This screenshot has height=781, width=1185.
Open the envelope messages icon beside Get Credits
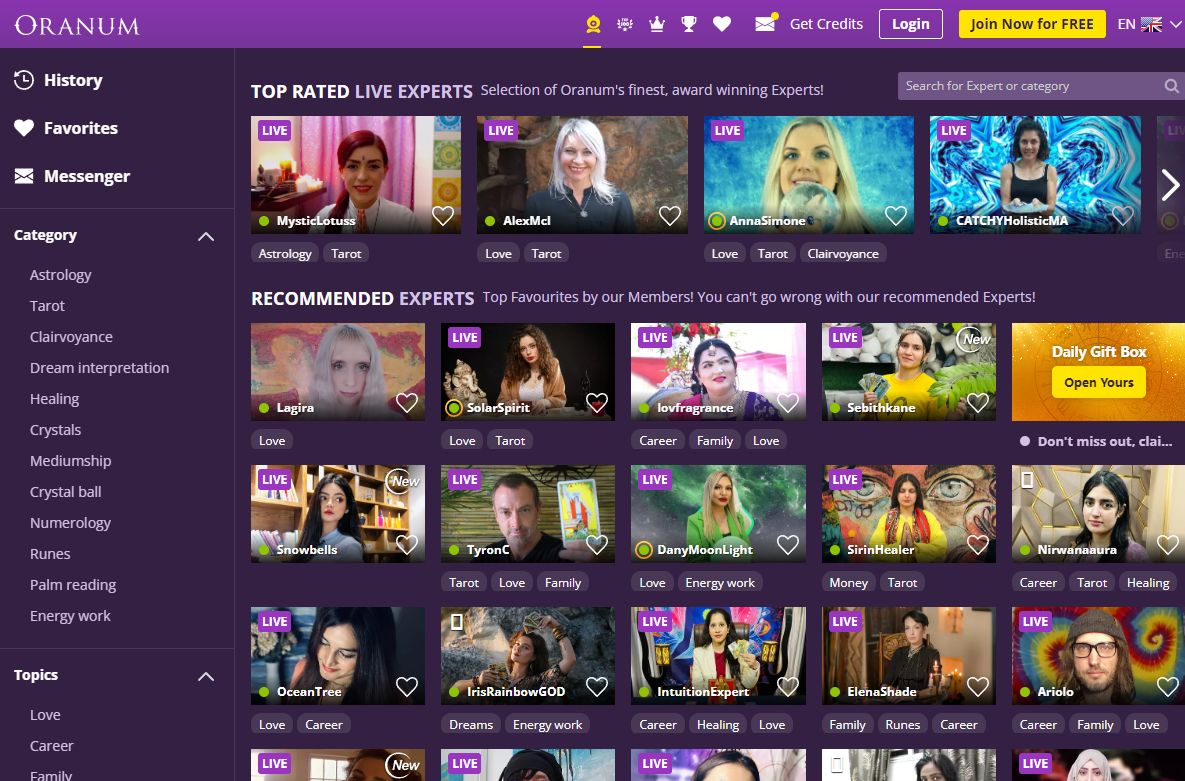coord(766,23)
